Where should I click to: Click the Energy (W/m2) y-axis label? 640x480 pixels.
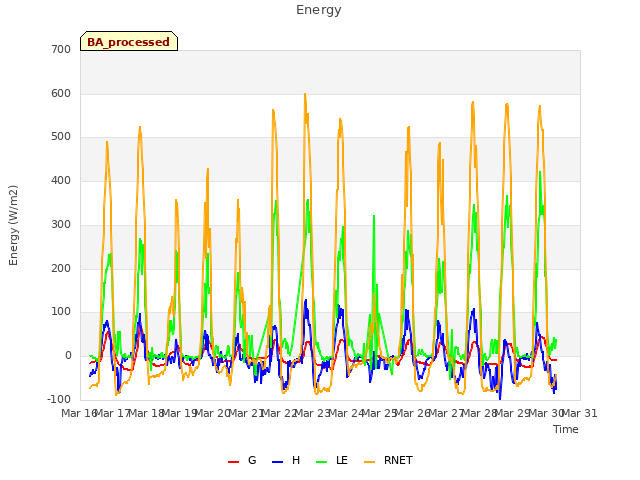(x=13, y=225)
